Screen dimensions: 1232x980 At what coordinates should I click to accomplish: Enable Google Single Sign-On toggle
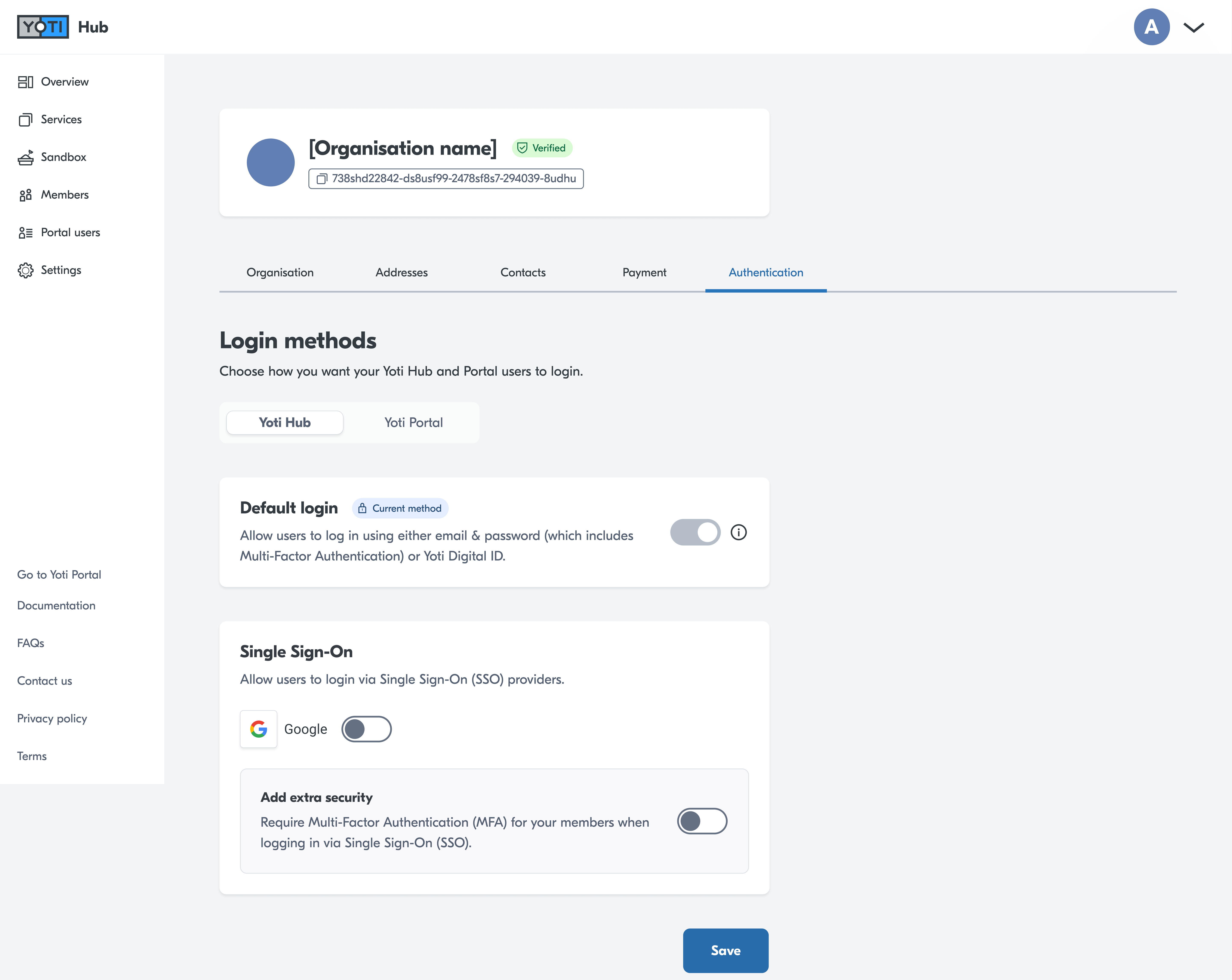[x=366, y=729]
